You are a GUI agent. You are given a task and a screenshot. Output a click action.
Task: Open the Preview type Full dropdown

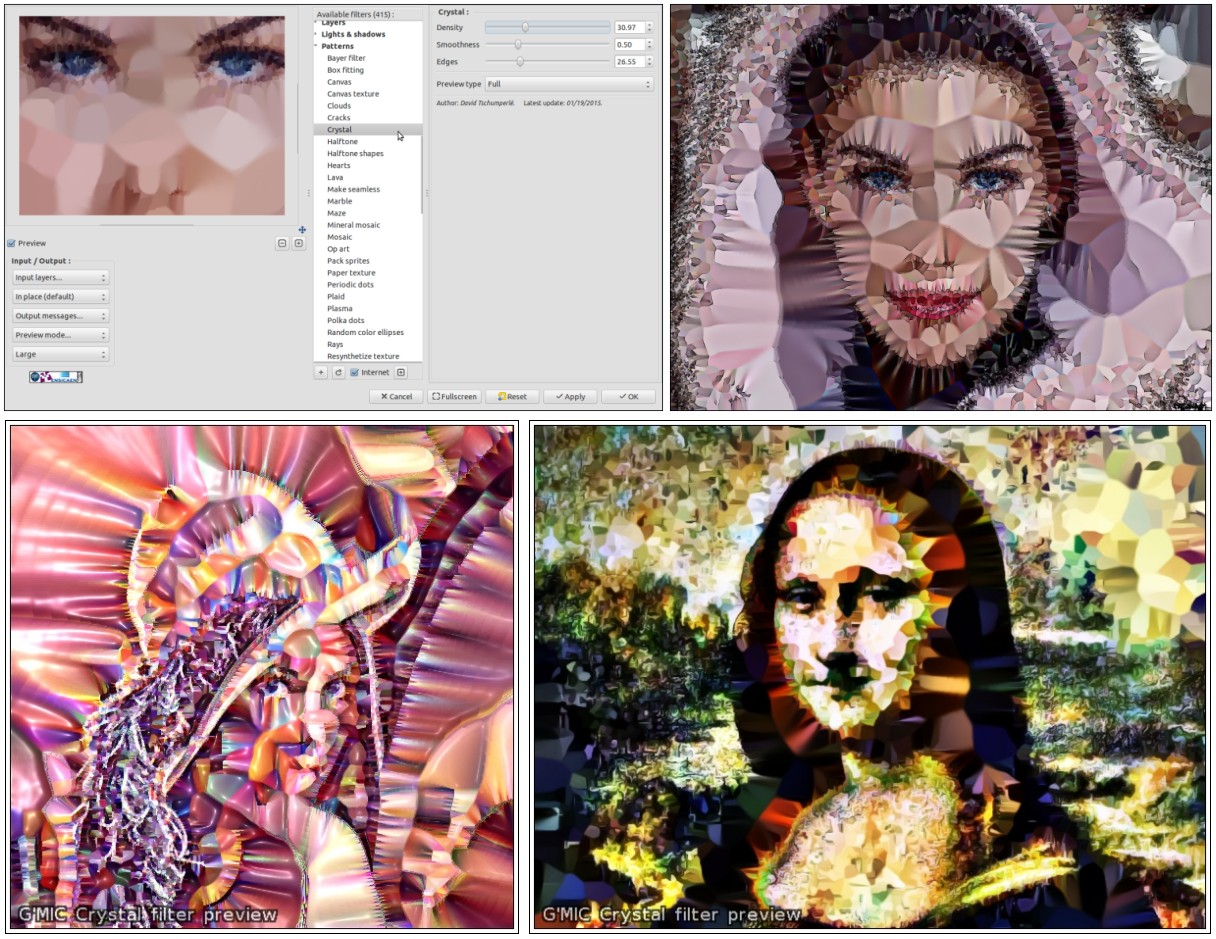(x=569, y=84)
